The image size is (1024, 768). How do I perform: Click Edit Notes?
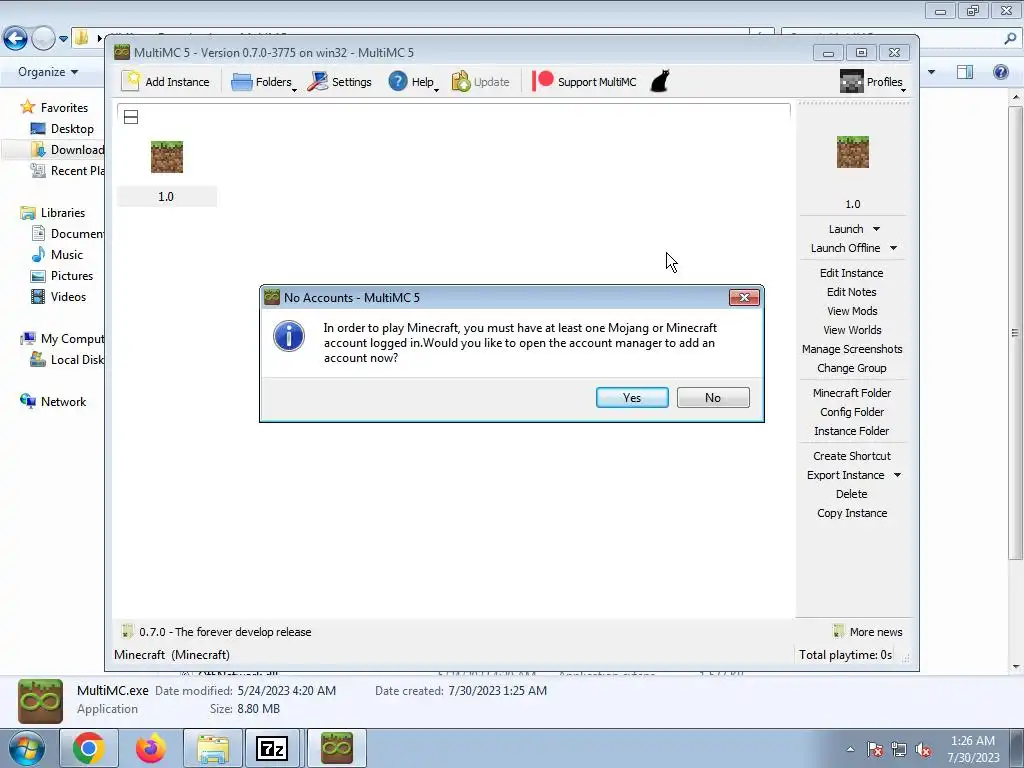pos(852,292)
